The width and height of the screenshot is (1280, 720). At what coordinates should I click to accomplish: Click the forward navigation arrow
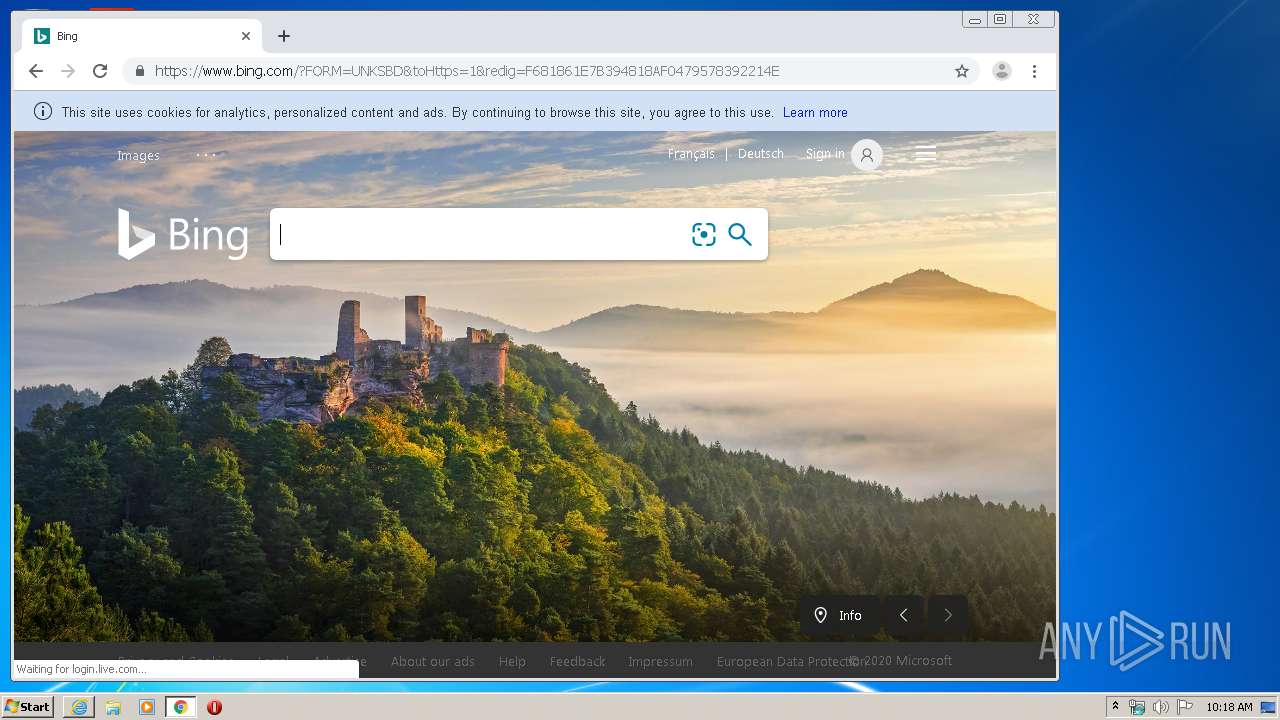point(68,71)
